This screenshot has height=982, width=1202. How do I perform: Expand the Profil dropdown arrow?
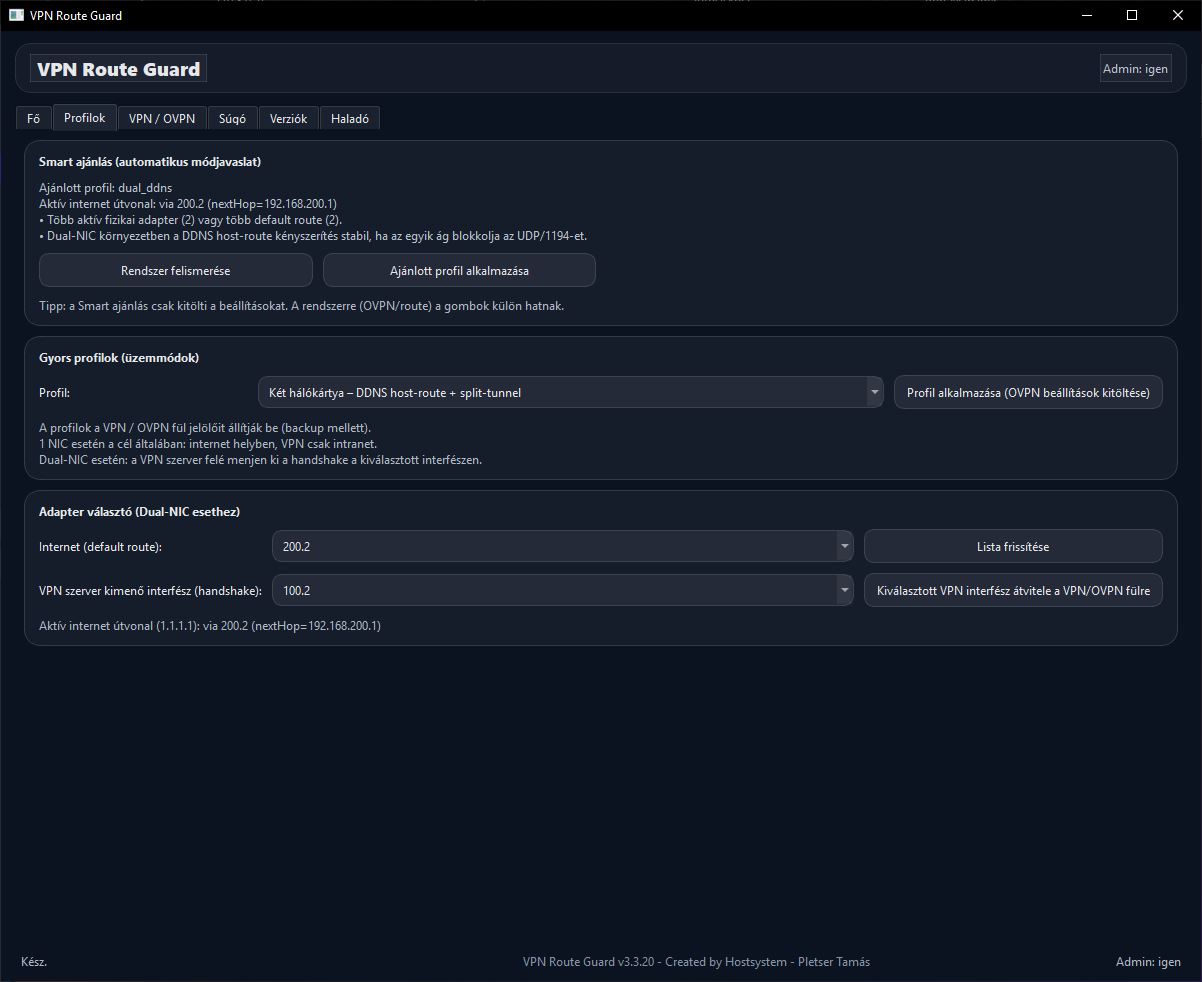[875, 392]
